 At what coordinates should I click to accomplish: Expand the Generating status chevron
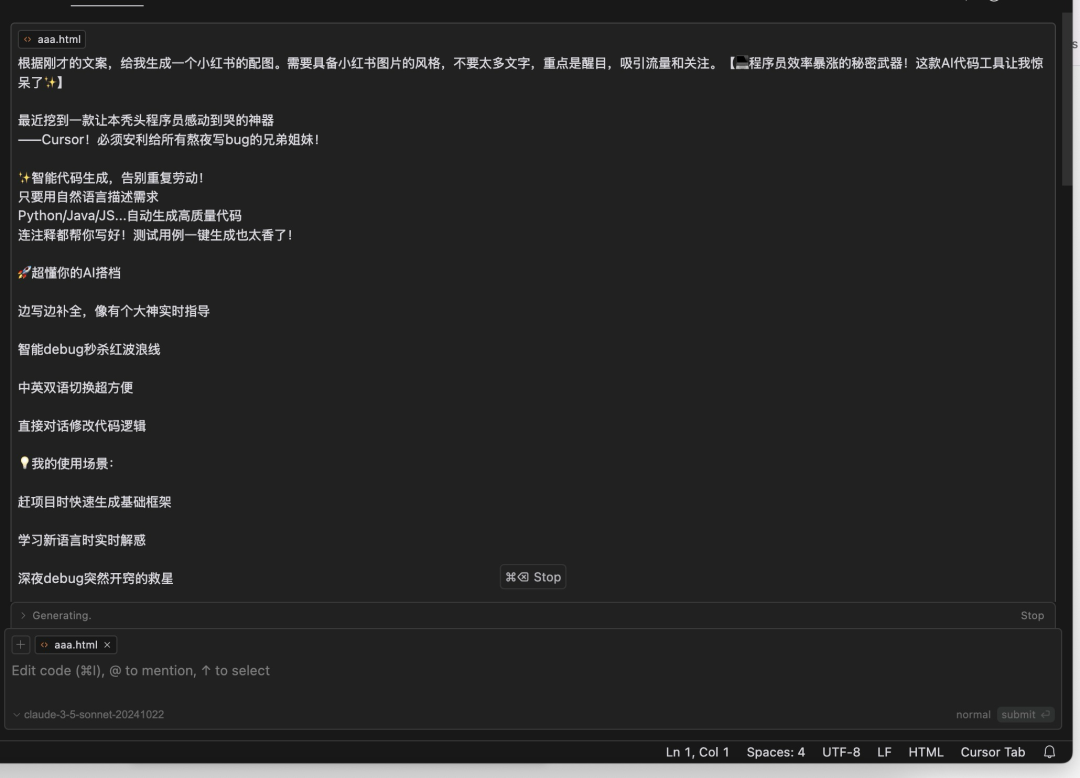[23, 616]
